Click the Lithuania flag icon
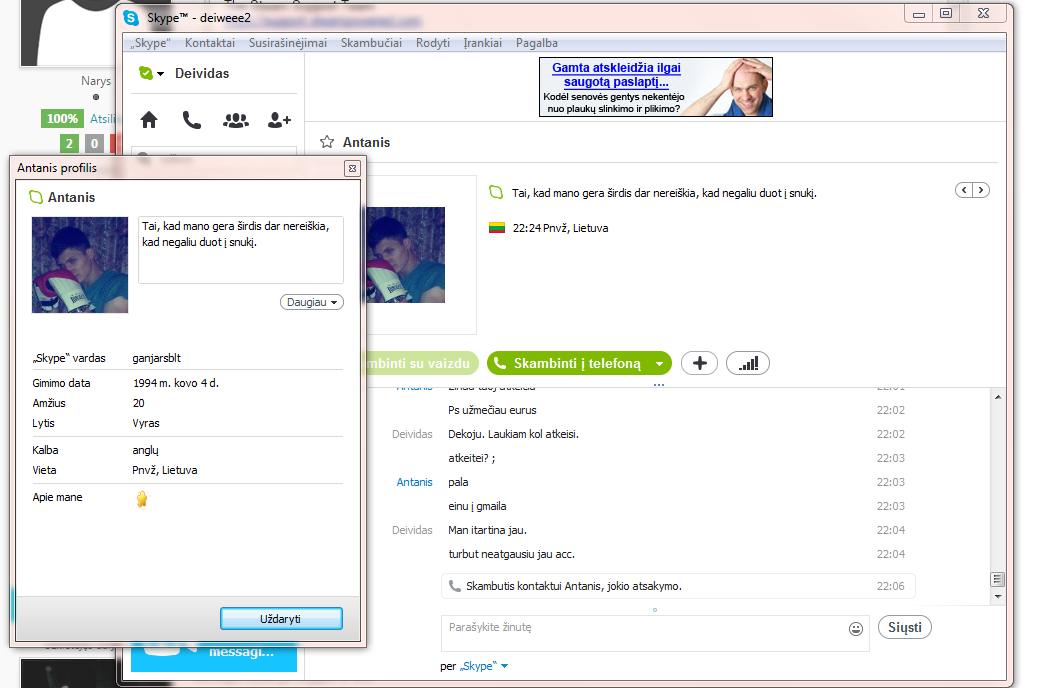The image size is (1040, 688). tap(497, 228)
